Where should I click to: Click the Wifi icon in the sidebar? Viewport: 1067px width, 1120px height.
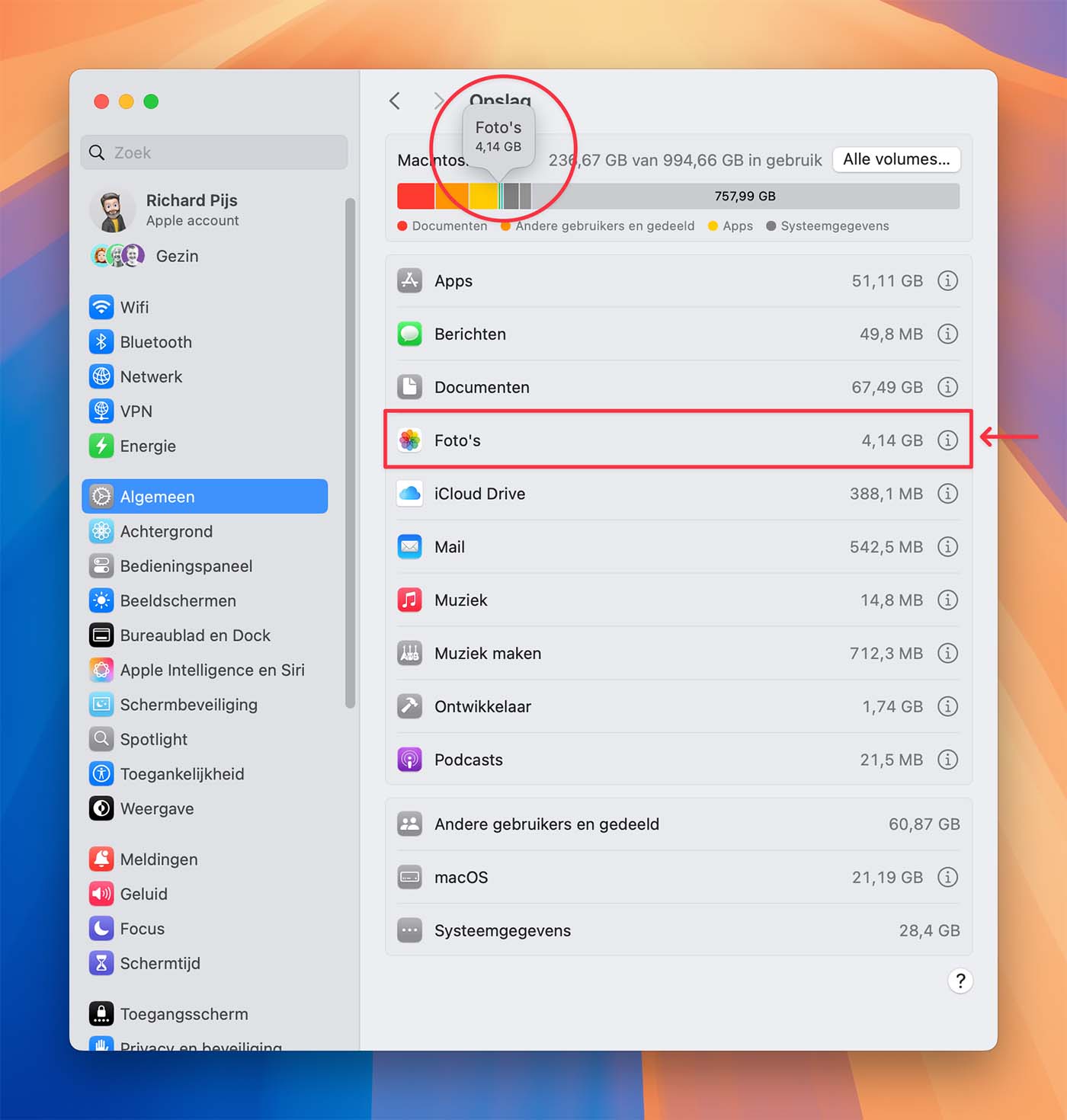101,307
